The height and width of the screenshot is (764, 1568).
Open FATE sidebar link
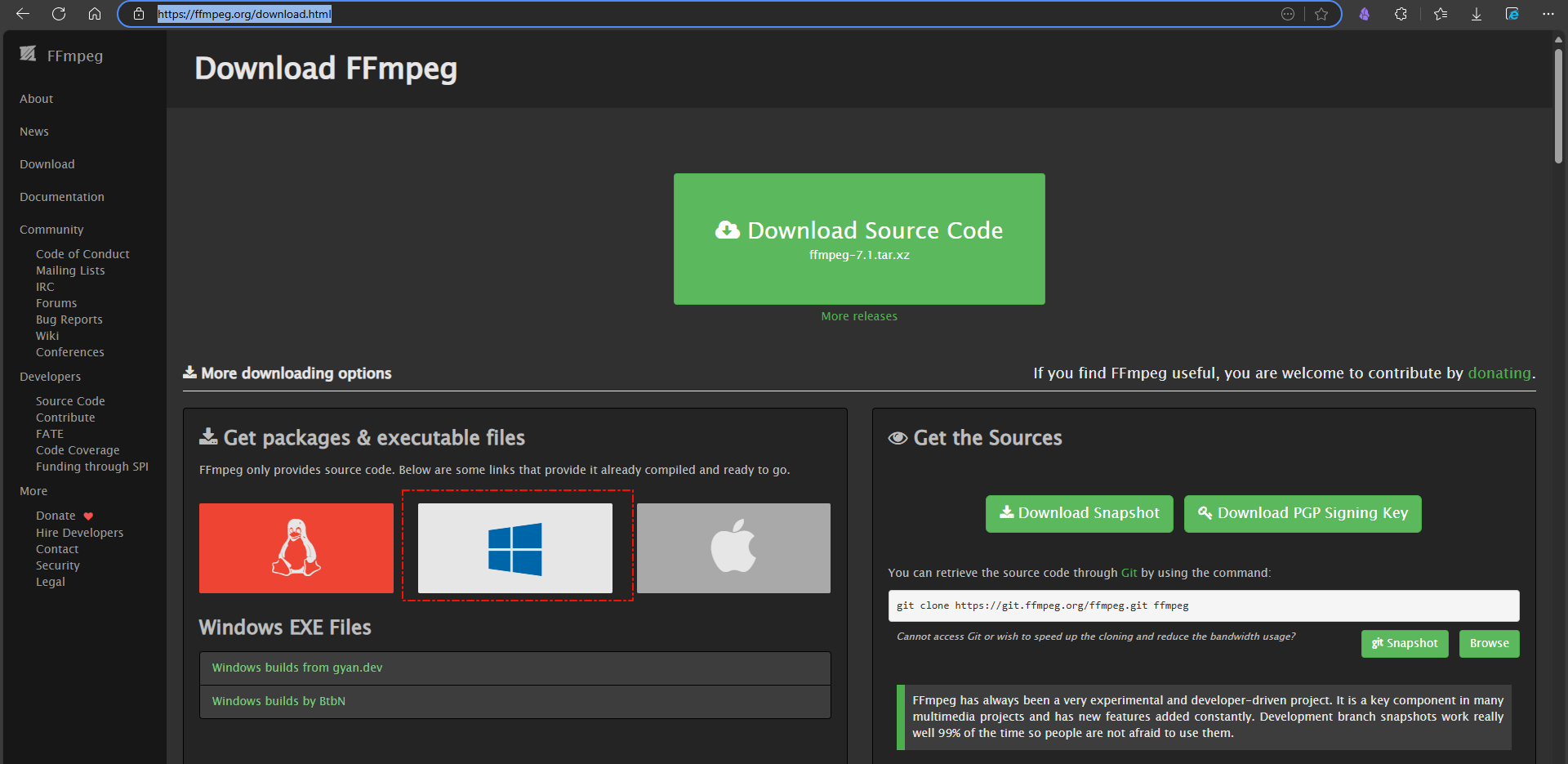pyautogui.click(x=50, y=434)
